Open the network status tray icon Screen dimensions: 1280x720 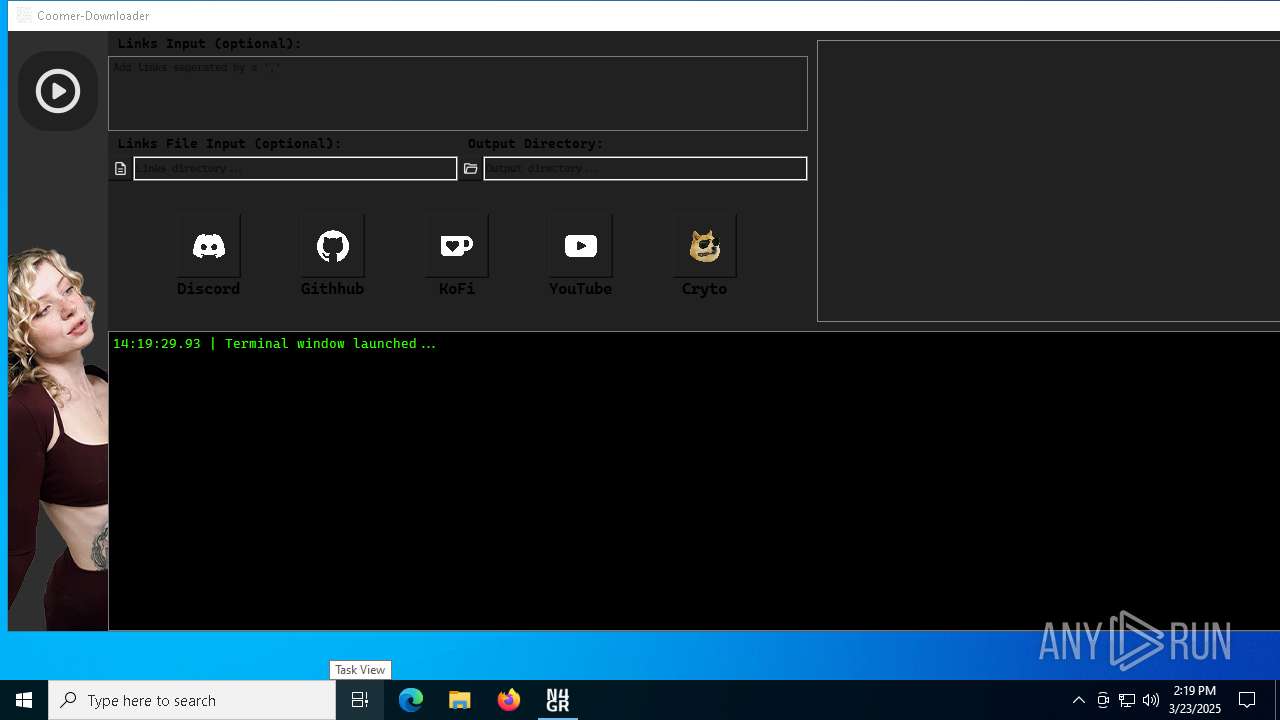click(1127, 700)
